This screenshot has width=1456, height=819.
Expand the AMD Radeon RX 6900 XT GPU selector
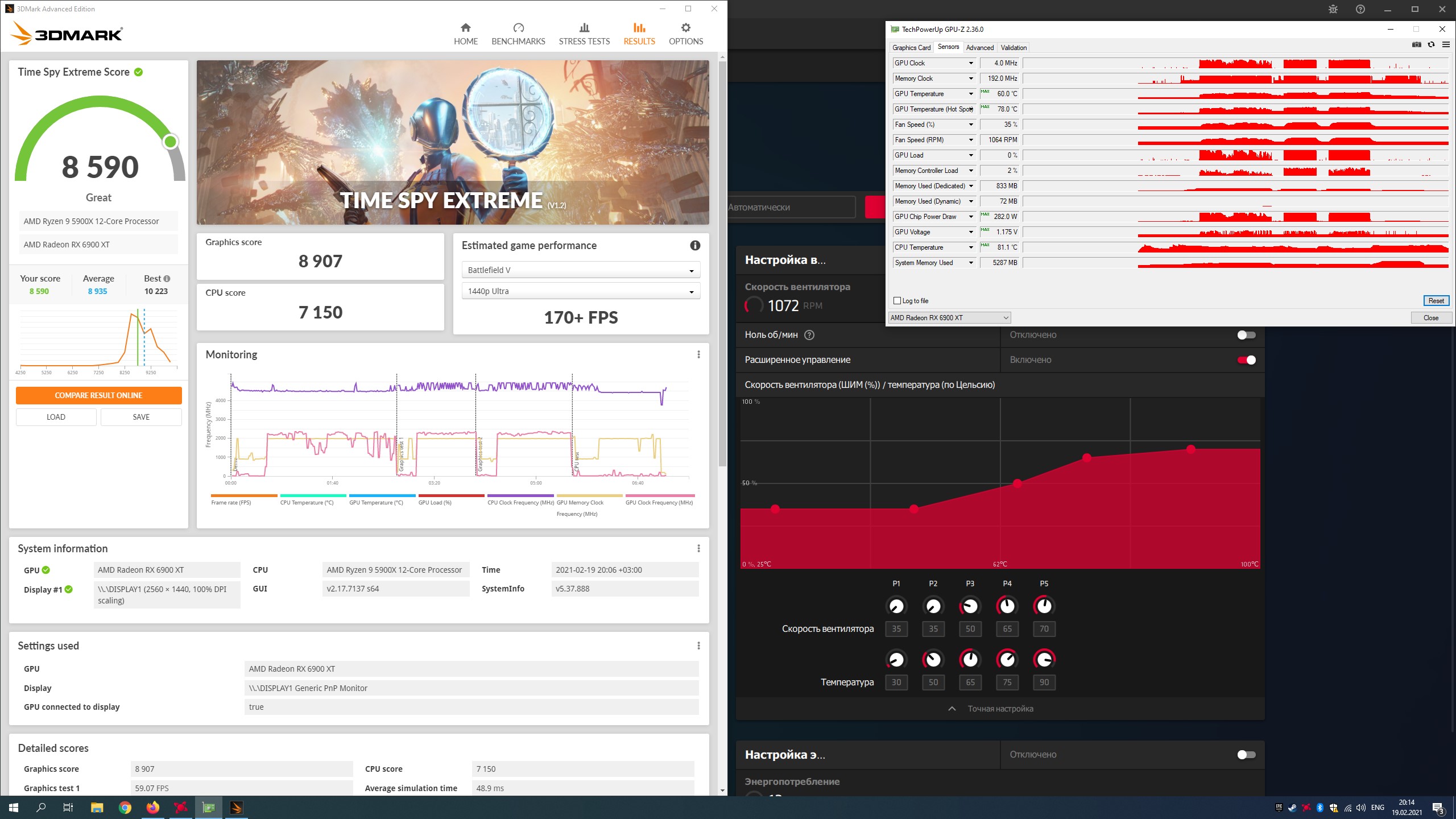point(950,318)
